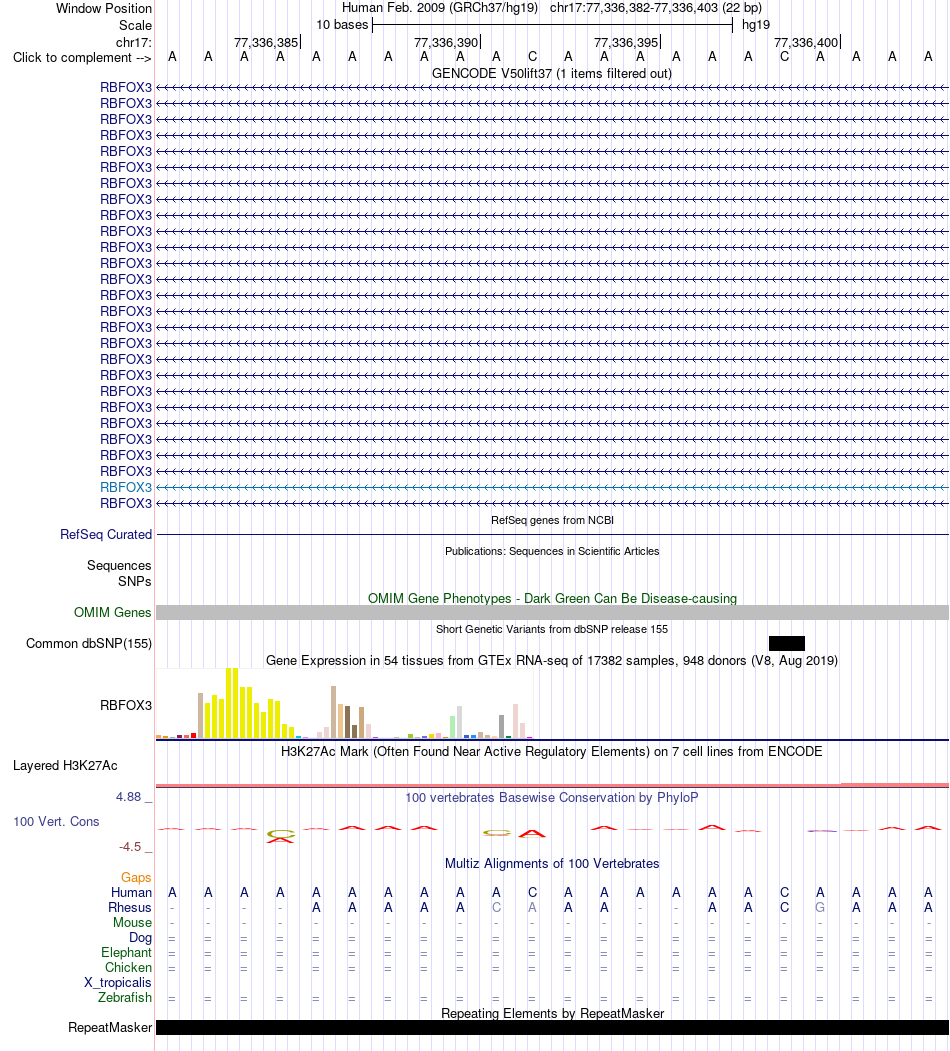Click the black RepeatMasker element bar
Screen dimensions: 950x1051
552,1028
